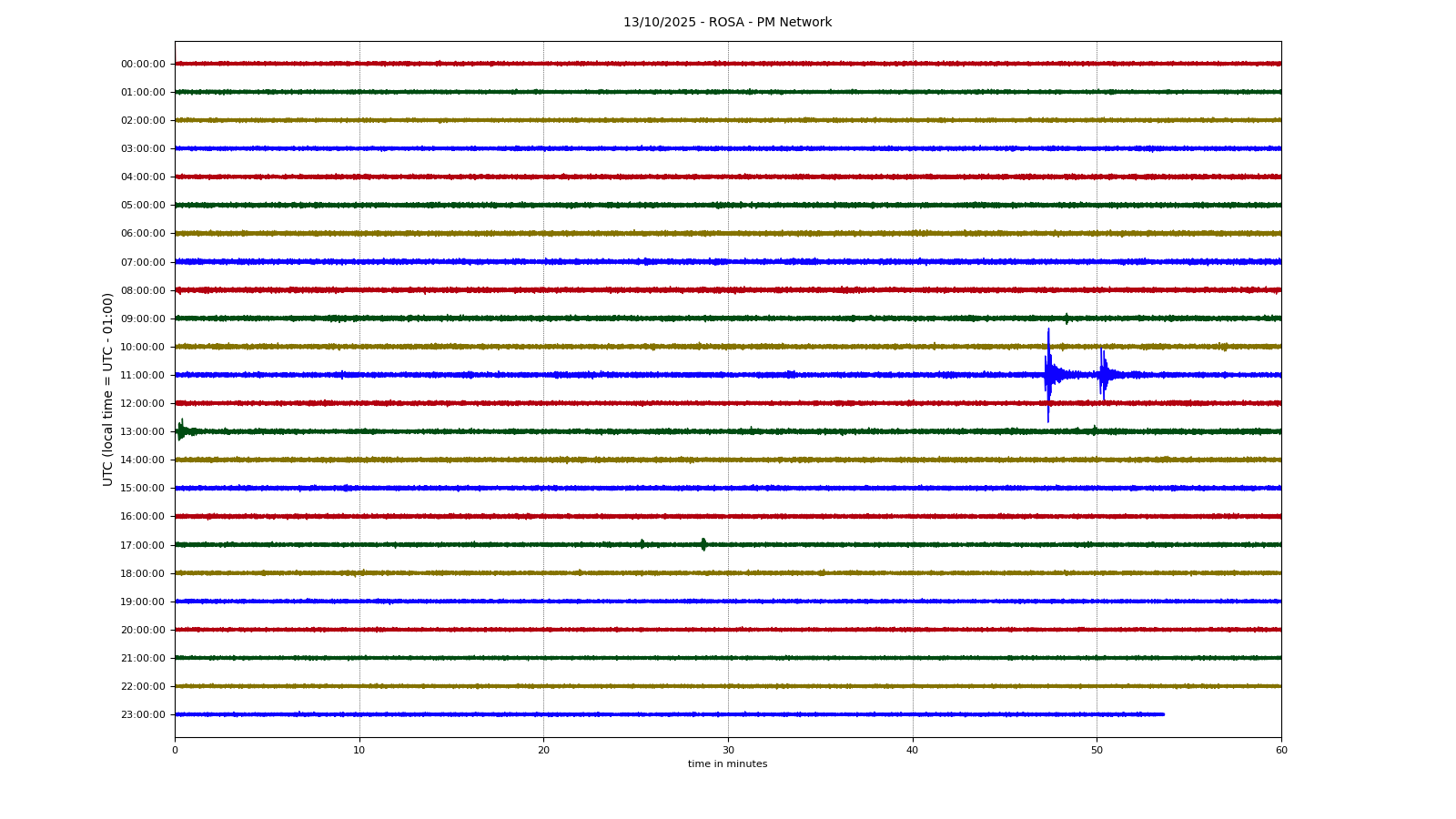Click the x-axis tick label 20

543,750
